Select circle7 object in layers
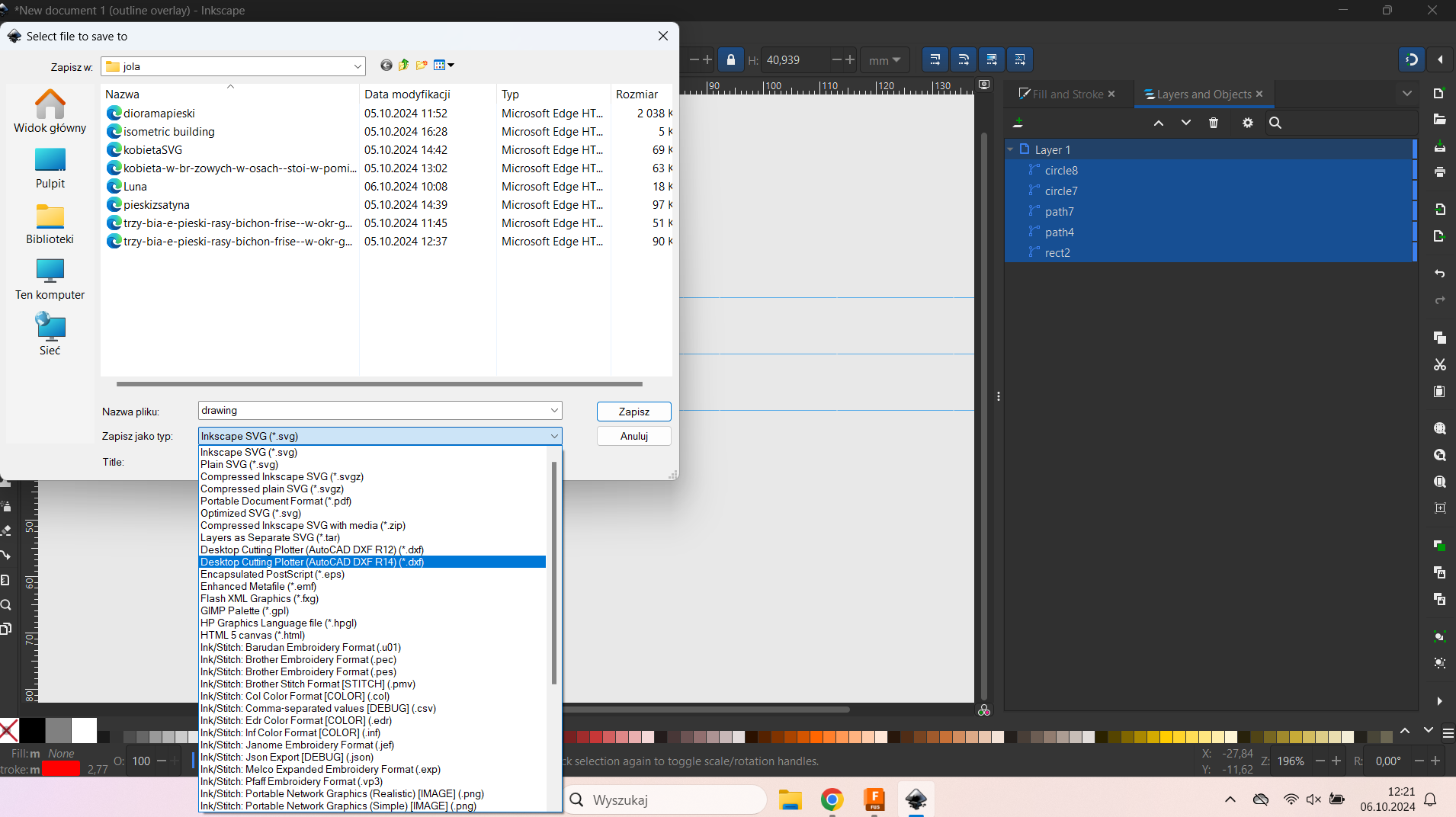The width and height of the screenshot is (1456, 817). (1061, 191)
